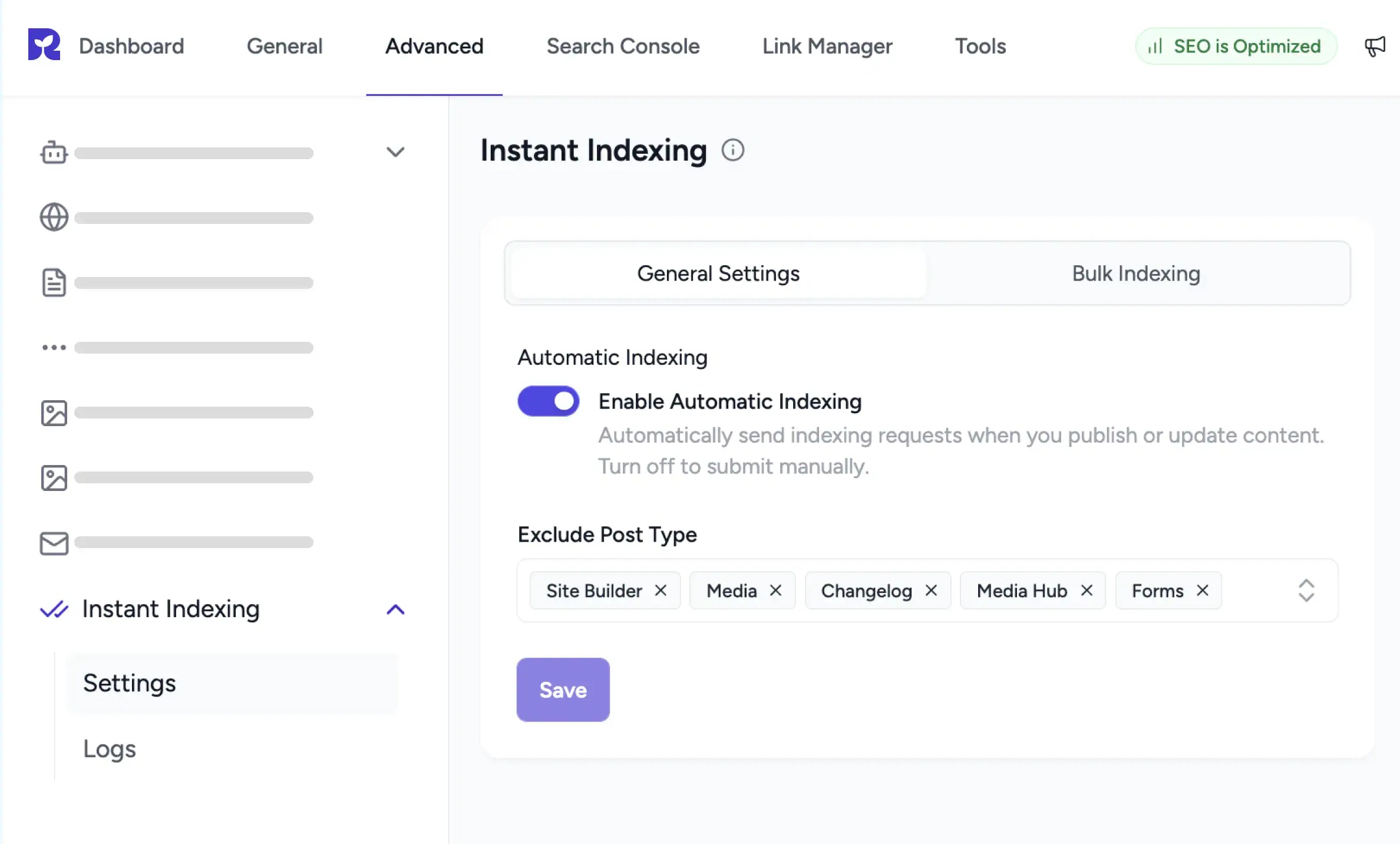Click the bar chart icon in SEO badge
The width and height of the screenshot is (1400, 844).
tap(1155, 46)
